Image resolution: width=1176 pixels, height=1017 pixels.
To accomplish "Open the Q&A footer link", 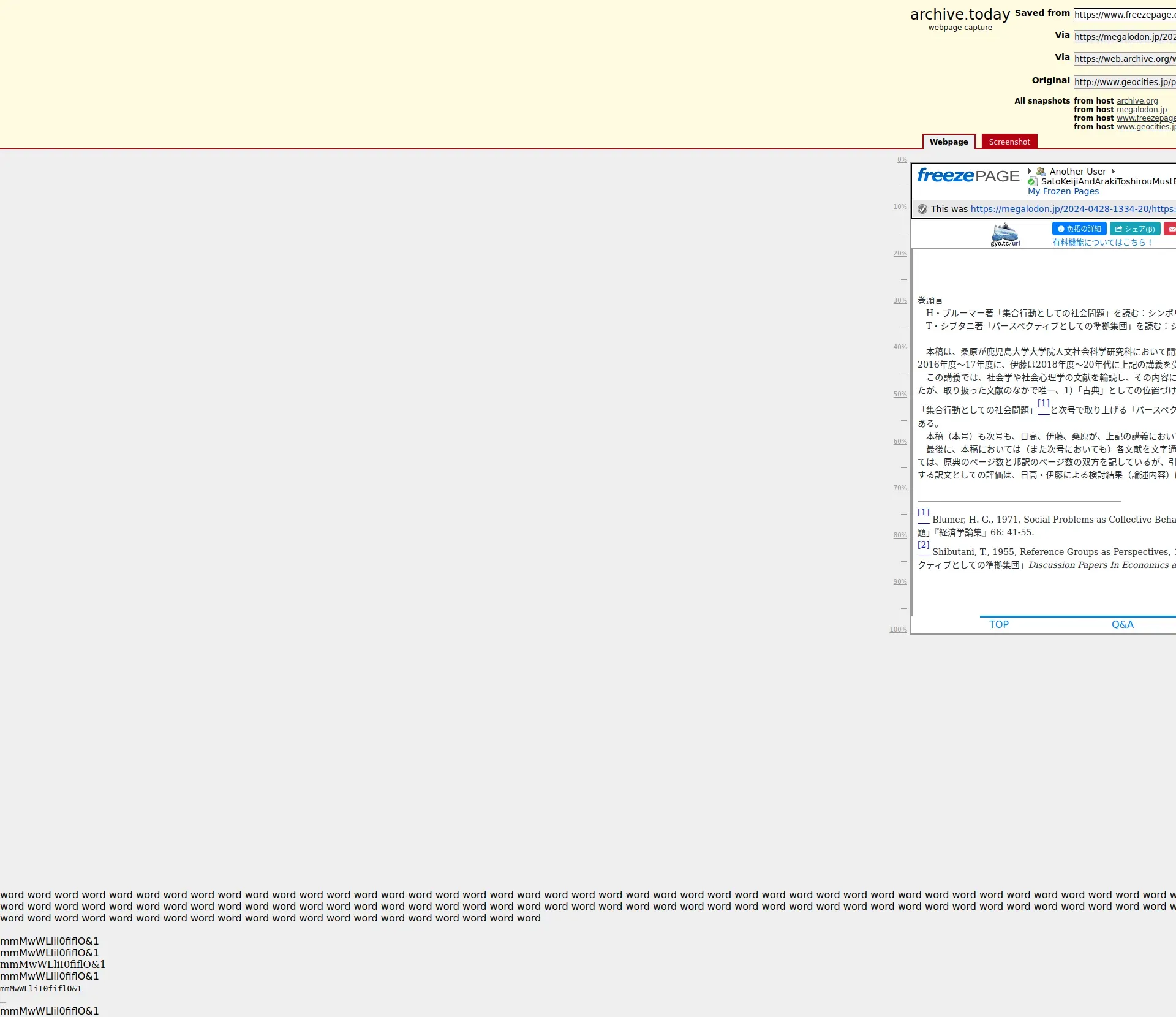I will tap(1122, 624).
